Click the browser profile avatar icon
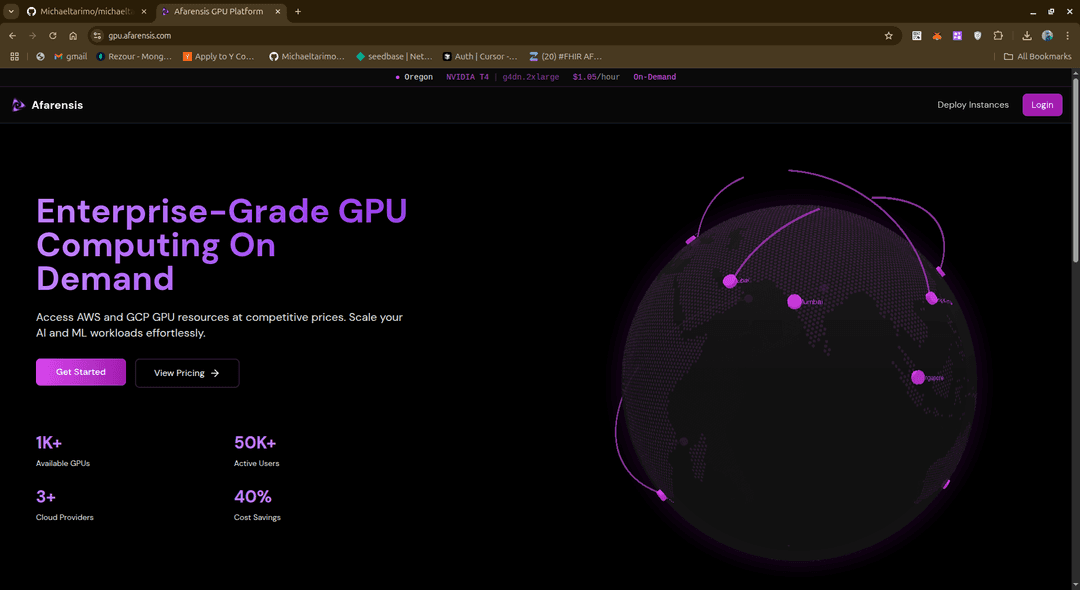This screenshot has height=590, width=1080. (x=1046, y=35)
